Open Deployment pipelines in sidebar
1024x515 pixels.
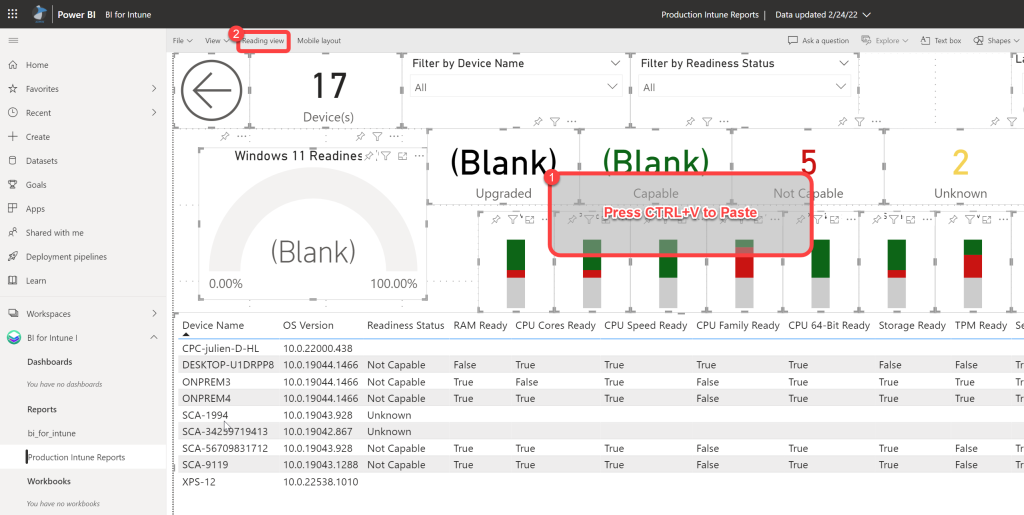(66, 257)
